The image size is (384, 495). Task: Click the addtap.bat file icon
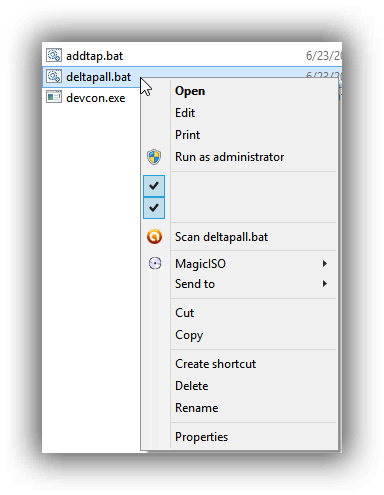click(x=54, y=55)
